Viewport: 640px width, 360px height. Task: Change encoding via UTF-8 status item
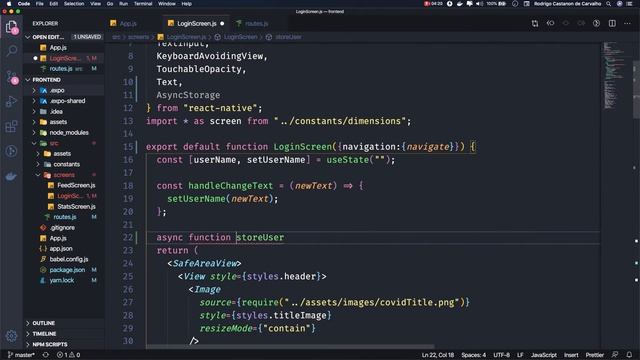(501, 355)
